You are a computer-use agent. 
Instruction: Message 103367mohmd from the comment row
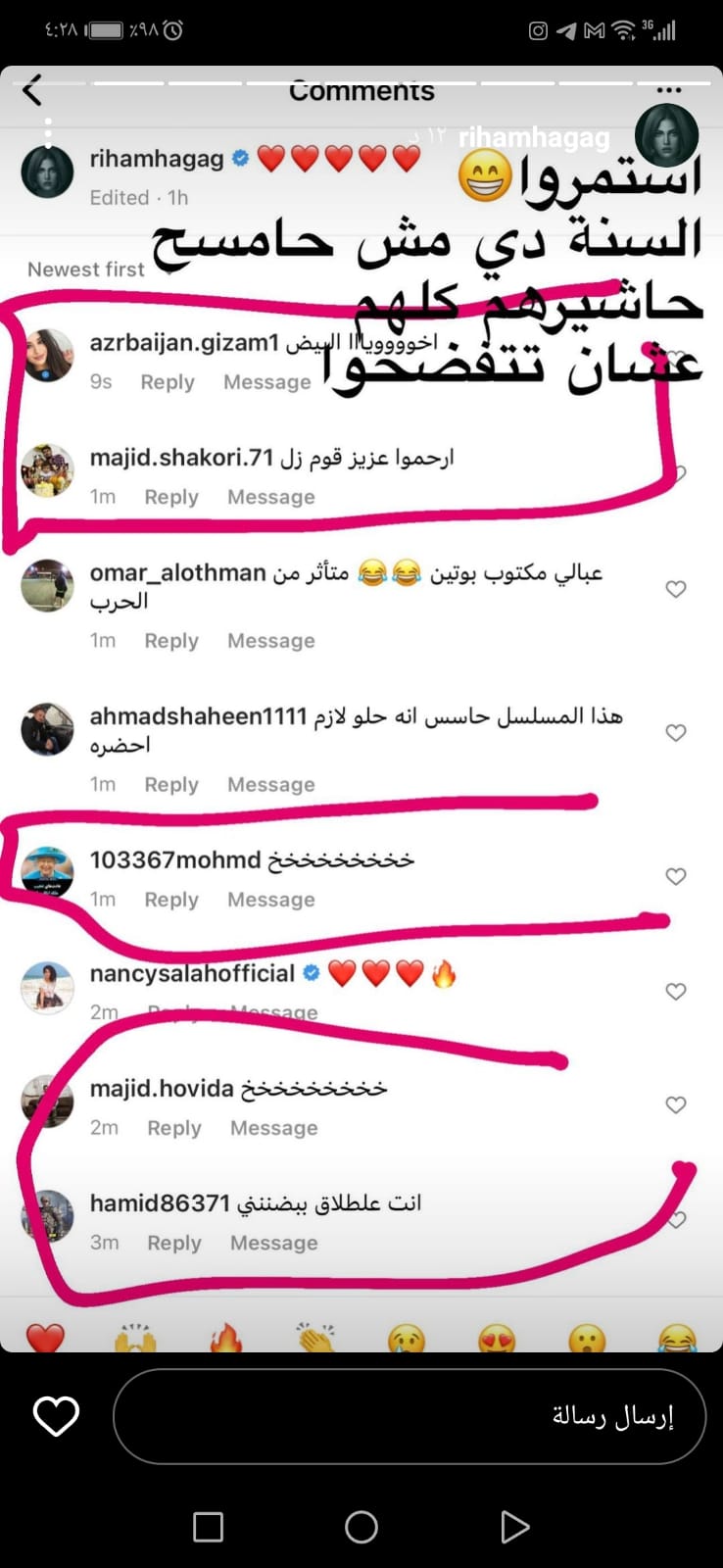click(271, 900)
